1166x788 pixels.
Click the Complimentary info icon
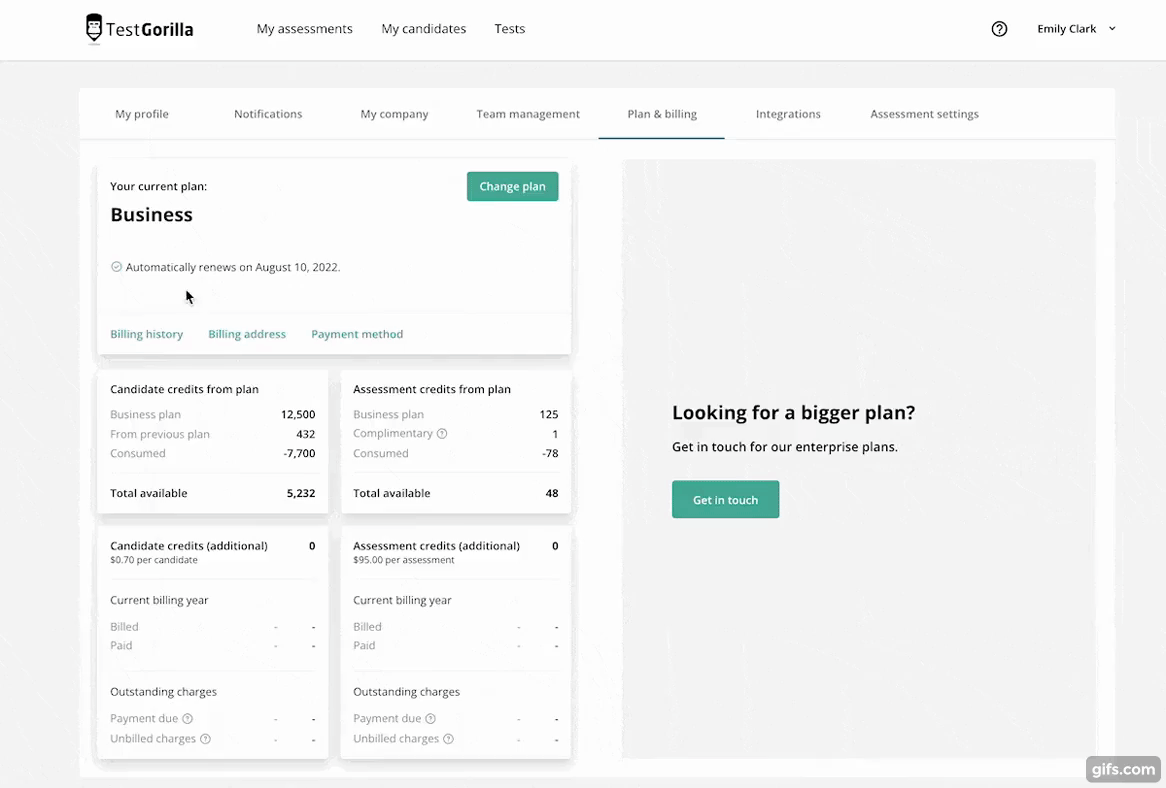click(442, 434)
